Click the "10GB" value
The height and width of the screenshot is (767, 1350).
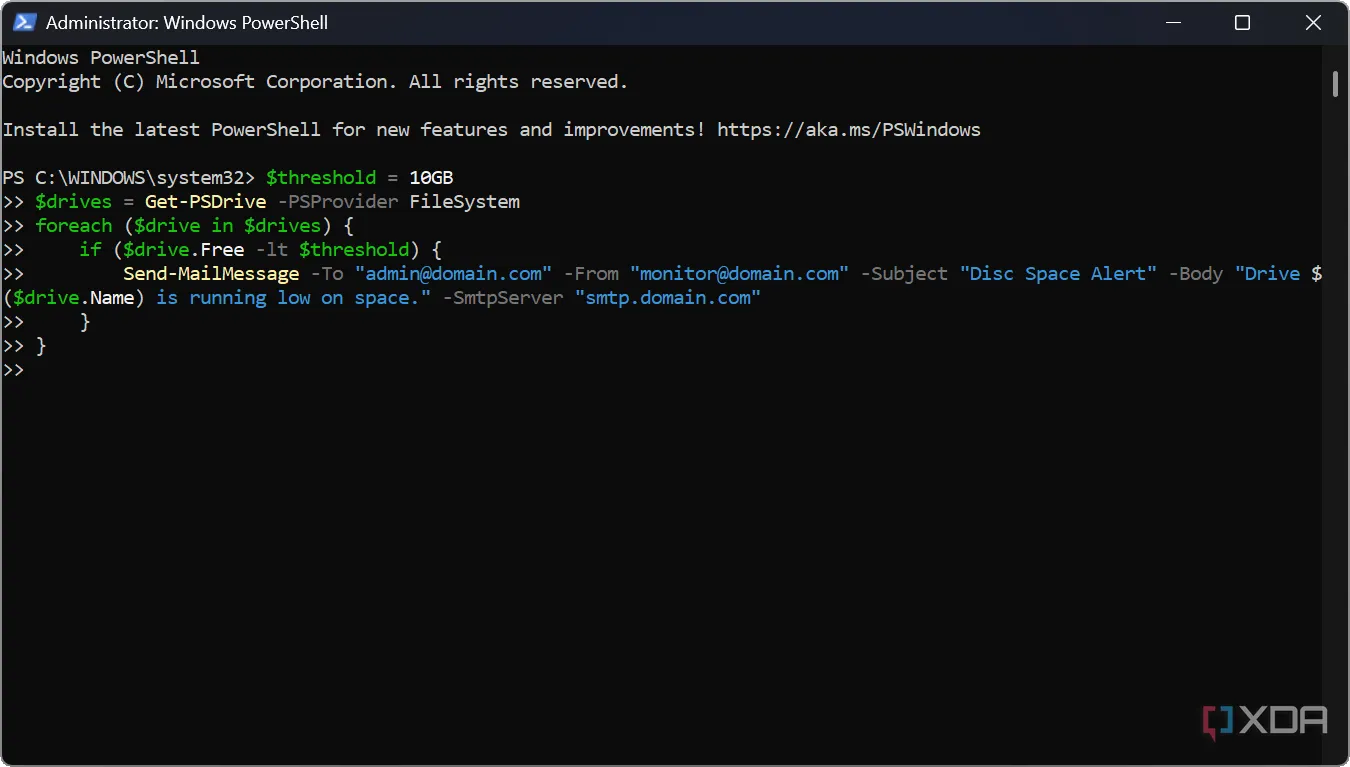tap(431, 178)
